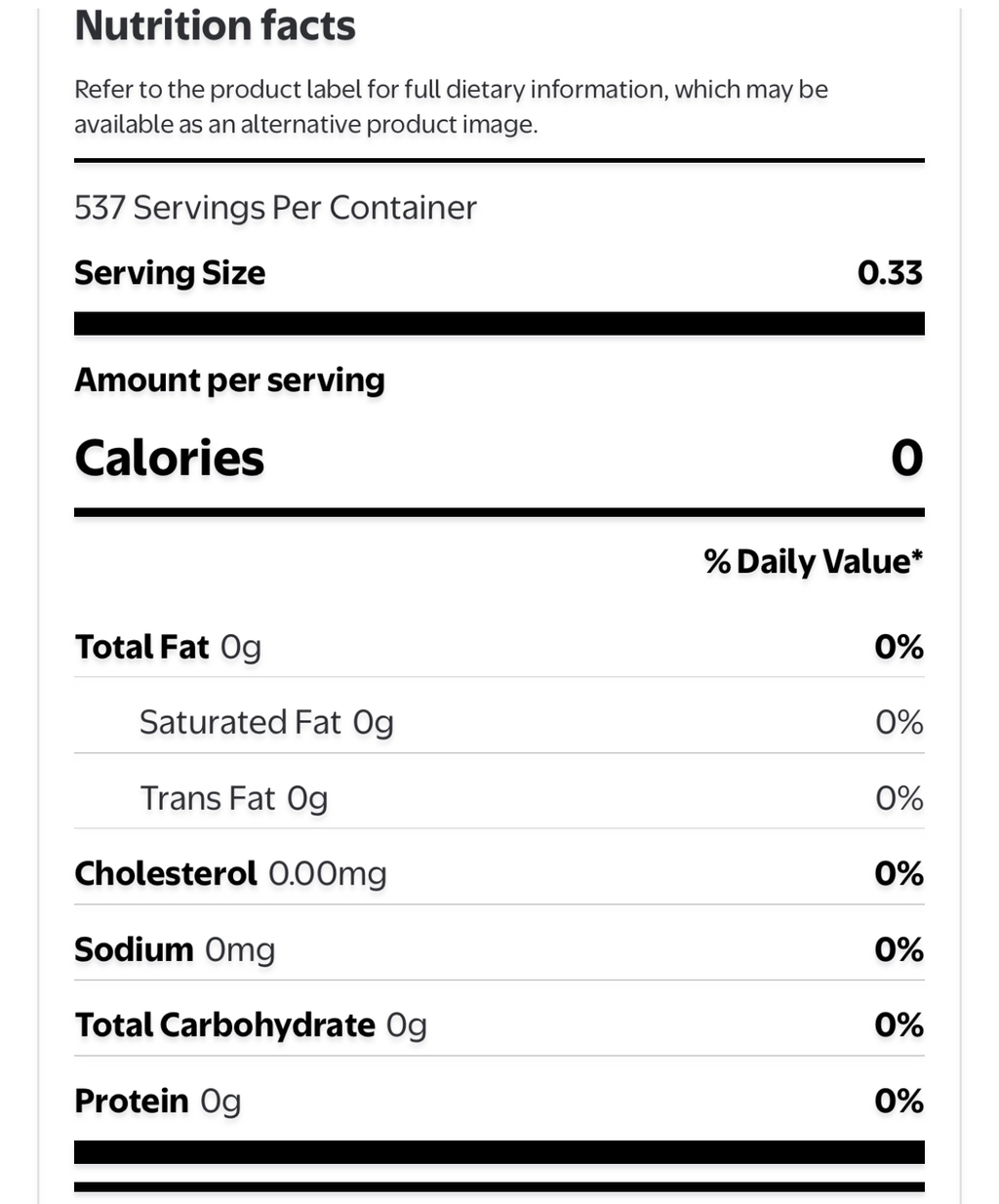Click the Saturated Fat 0% value
The height and width of the screenshot is (1204, 999).
899,723
